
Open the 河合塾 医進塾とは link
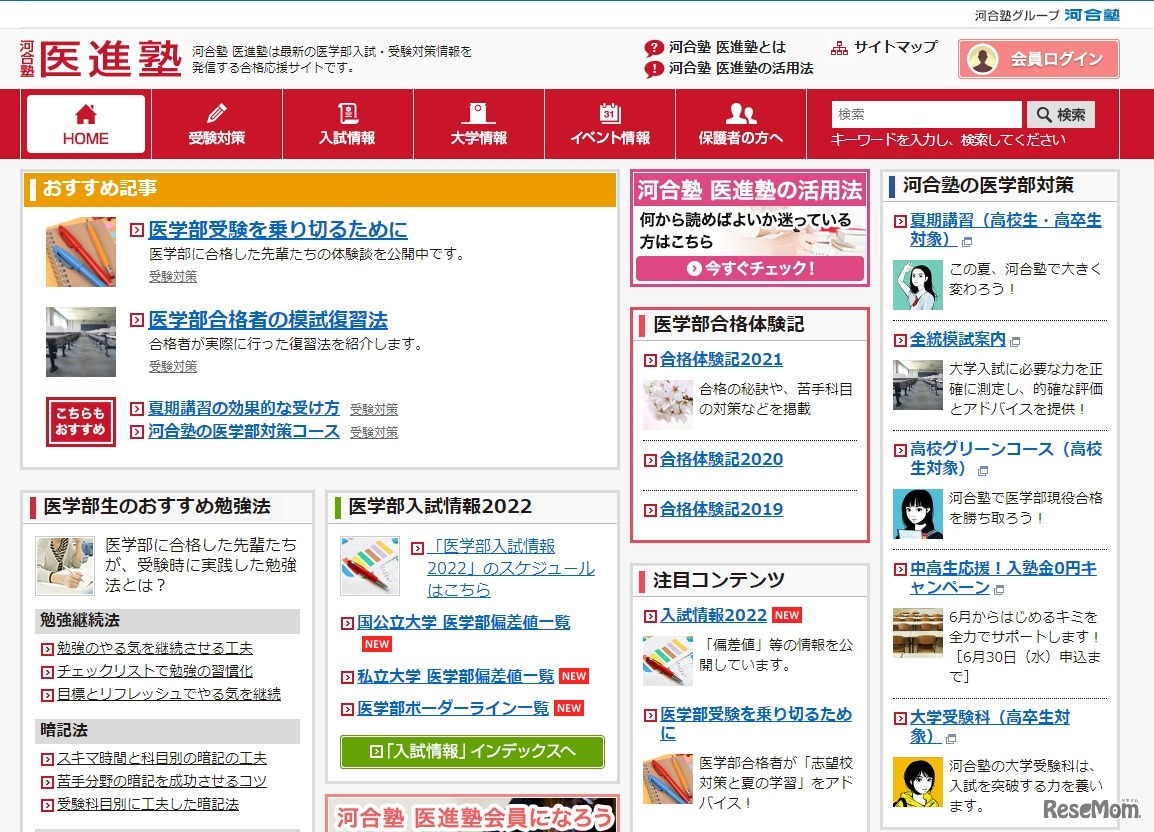pyautogui.click(x=727, y=47)
